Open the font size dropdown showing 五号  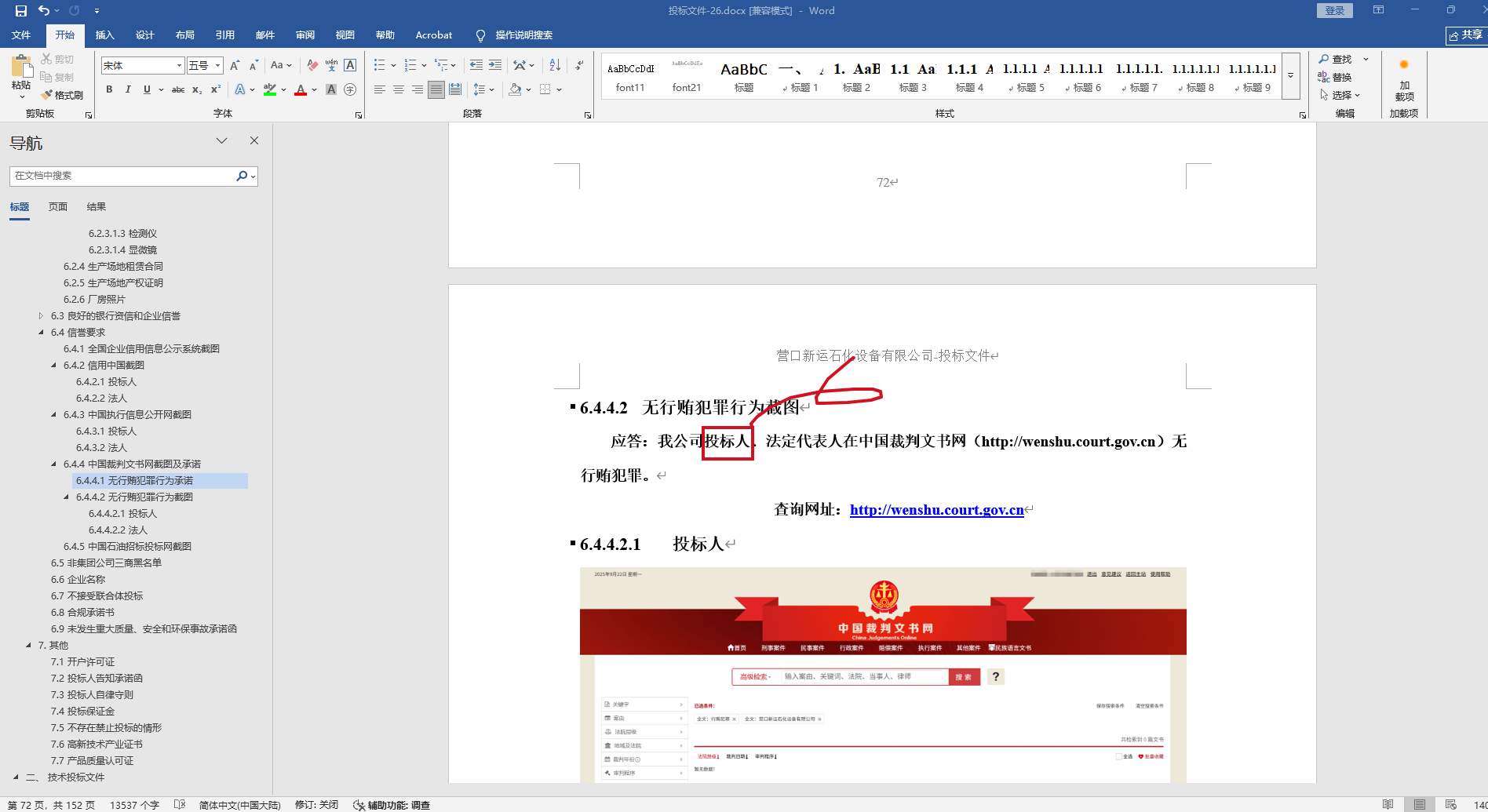(218, 66)
